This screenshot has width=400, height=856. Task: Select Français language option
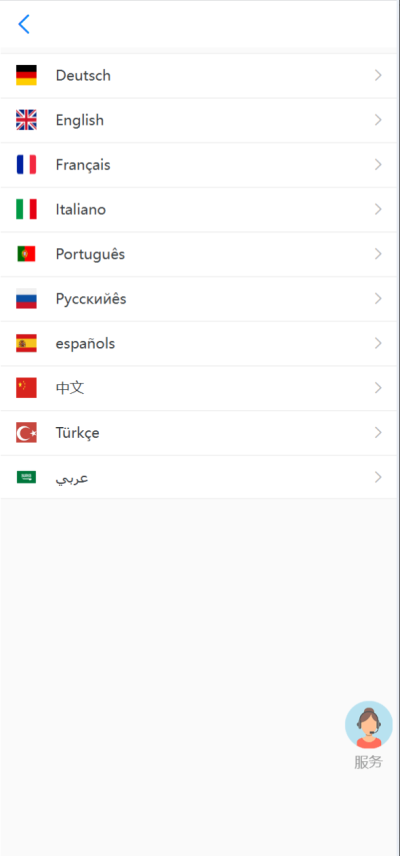click(199, 165)
